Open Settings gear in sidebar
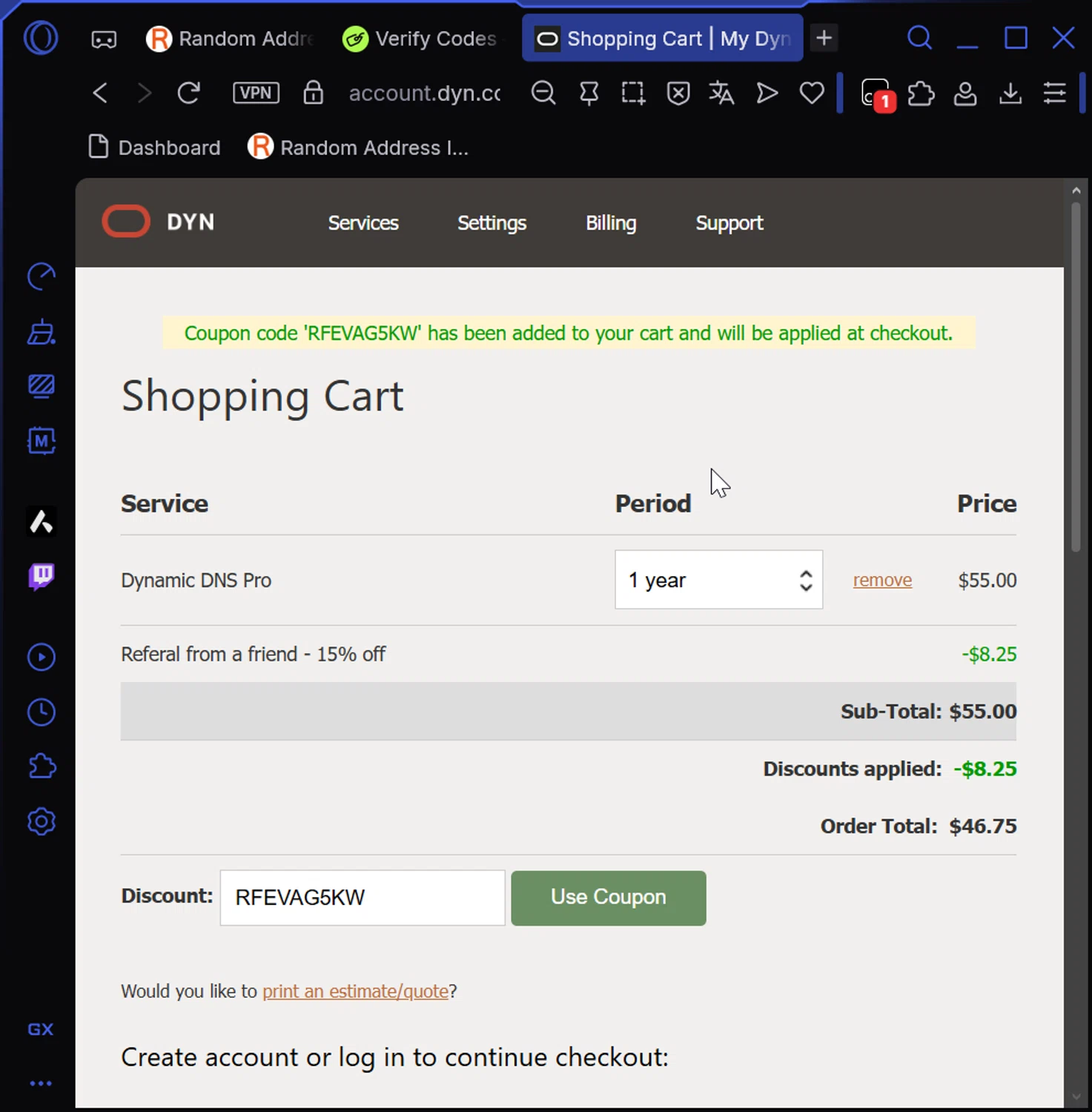Viewport: 1092px width, 1112px height. pyautogui.click(x=42, y=821)
